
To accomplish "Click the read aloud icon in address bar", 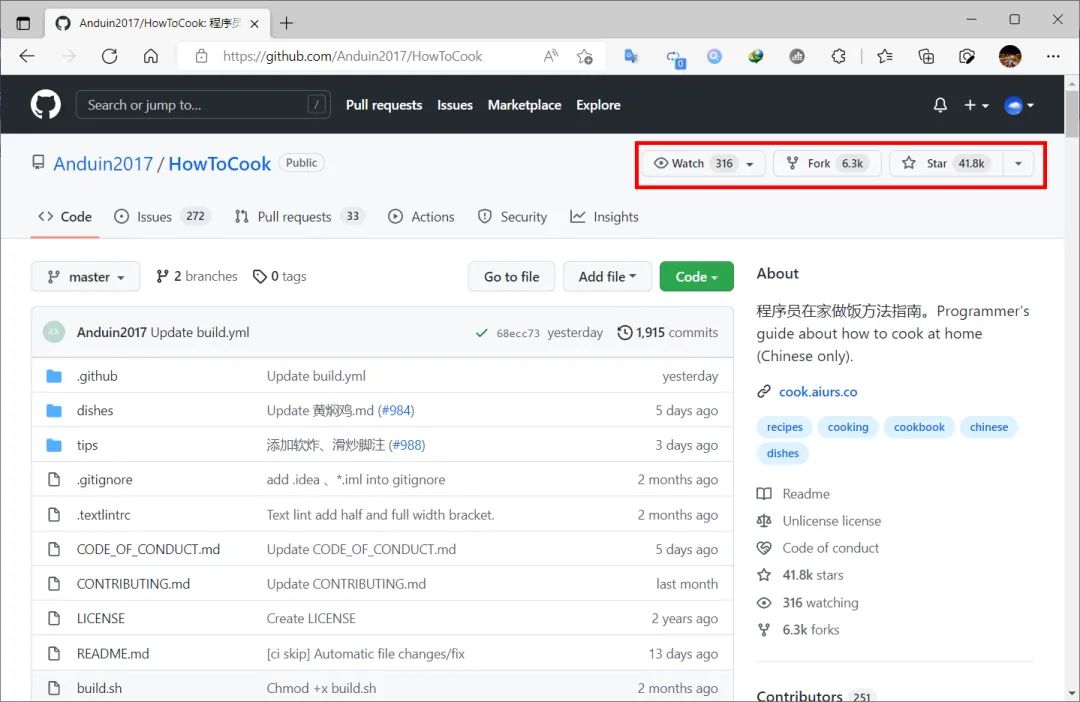I will [550, 56].
